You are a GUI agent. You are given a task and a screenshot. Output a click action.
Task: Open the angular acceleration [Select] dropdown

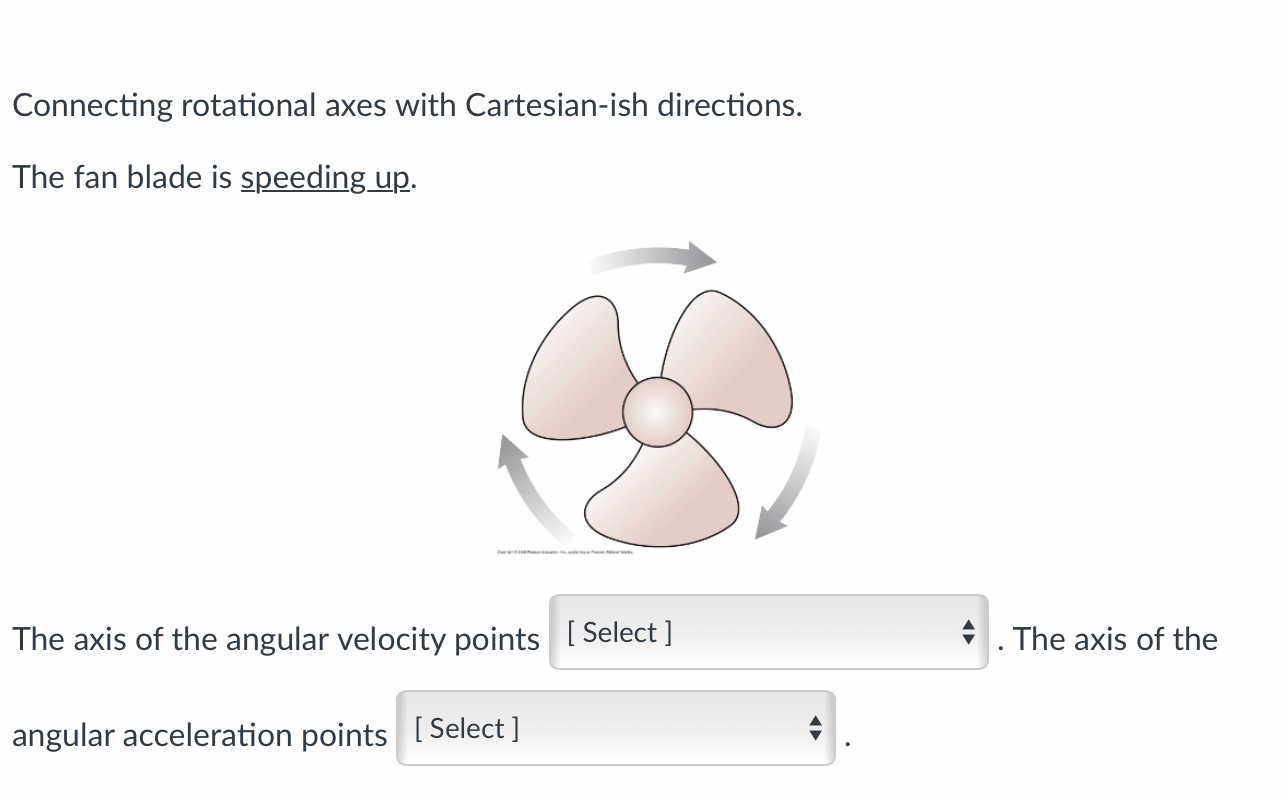pos(615,728)
